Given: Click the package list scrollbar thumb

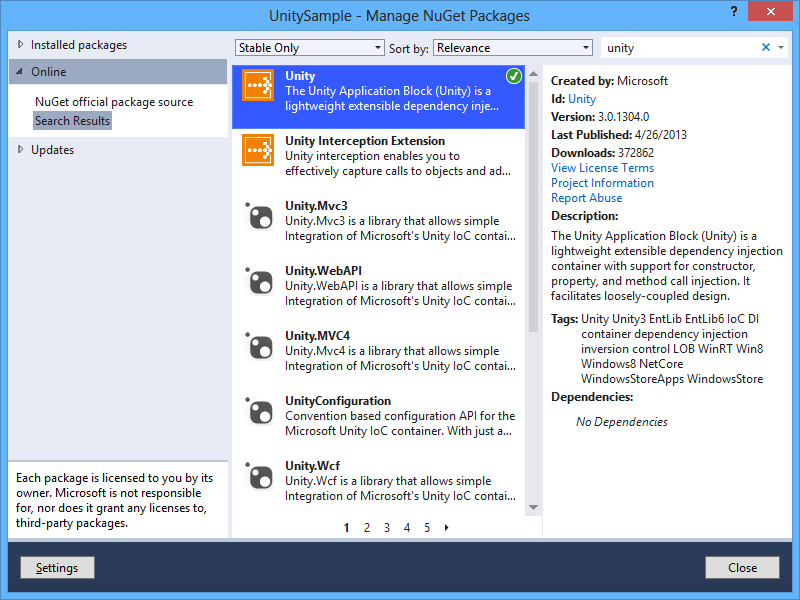Looking at the screenshot, I should (534, 207).
